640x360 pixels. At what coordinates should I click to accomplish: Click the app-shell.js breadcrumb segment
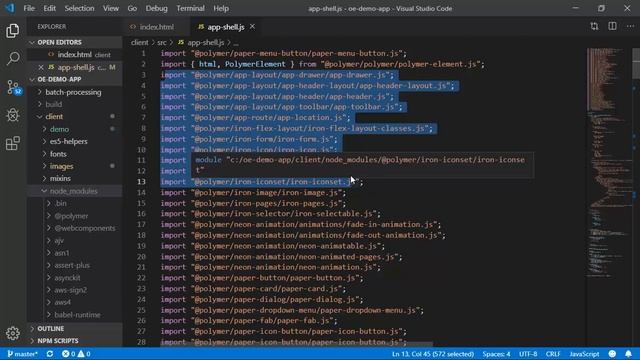pyautogui.click(x=201, y=42)
